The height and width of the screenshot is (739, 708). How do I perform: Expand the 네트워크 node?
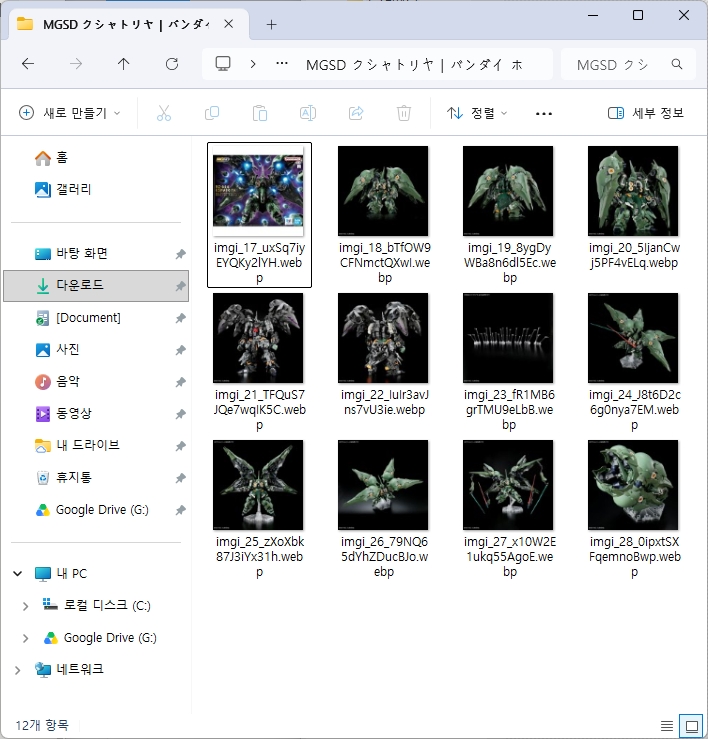point(17,670)
